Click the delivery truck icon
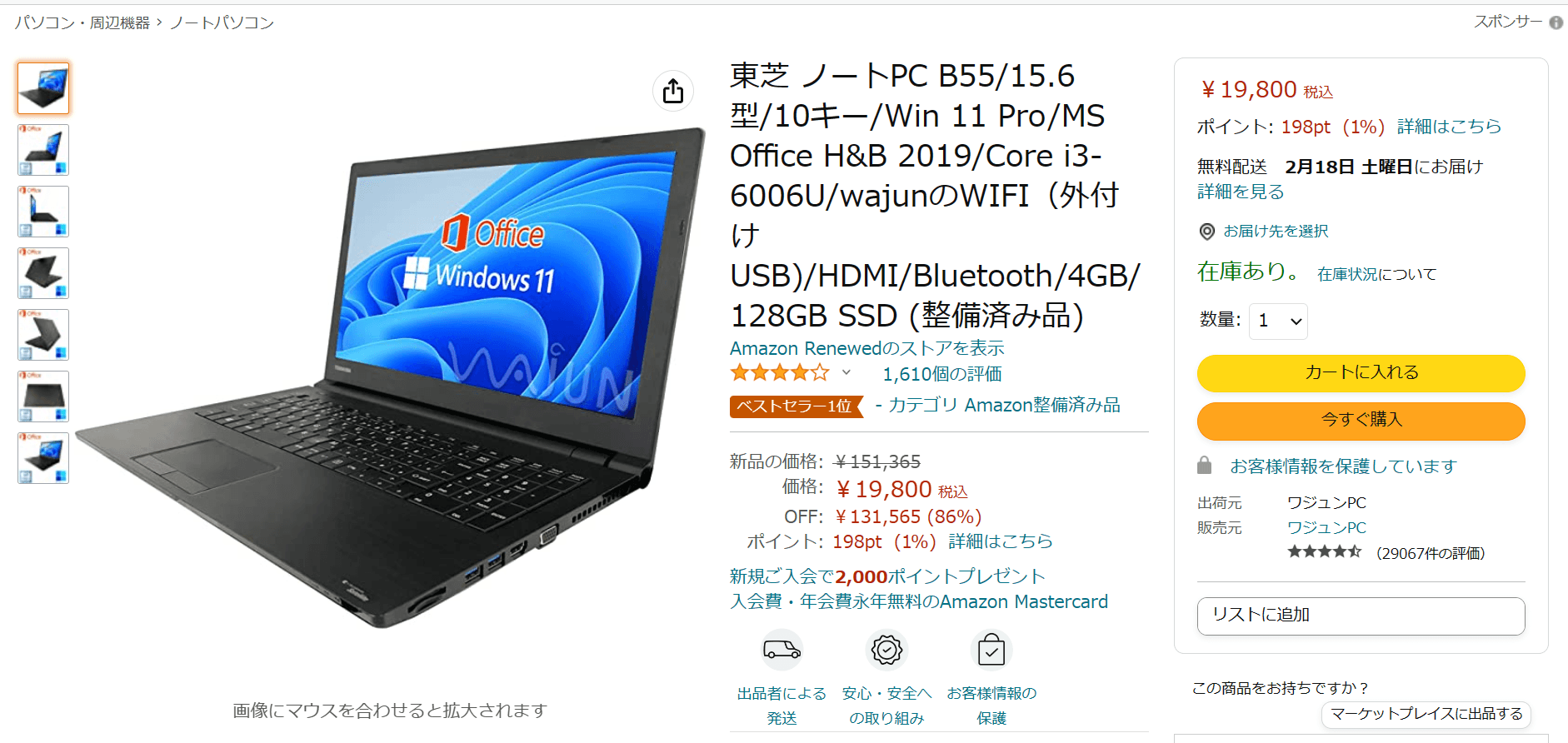Screen dimensions: 1568x743 [x=782, y=650]
